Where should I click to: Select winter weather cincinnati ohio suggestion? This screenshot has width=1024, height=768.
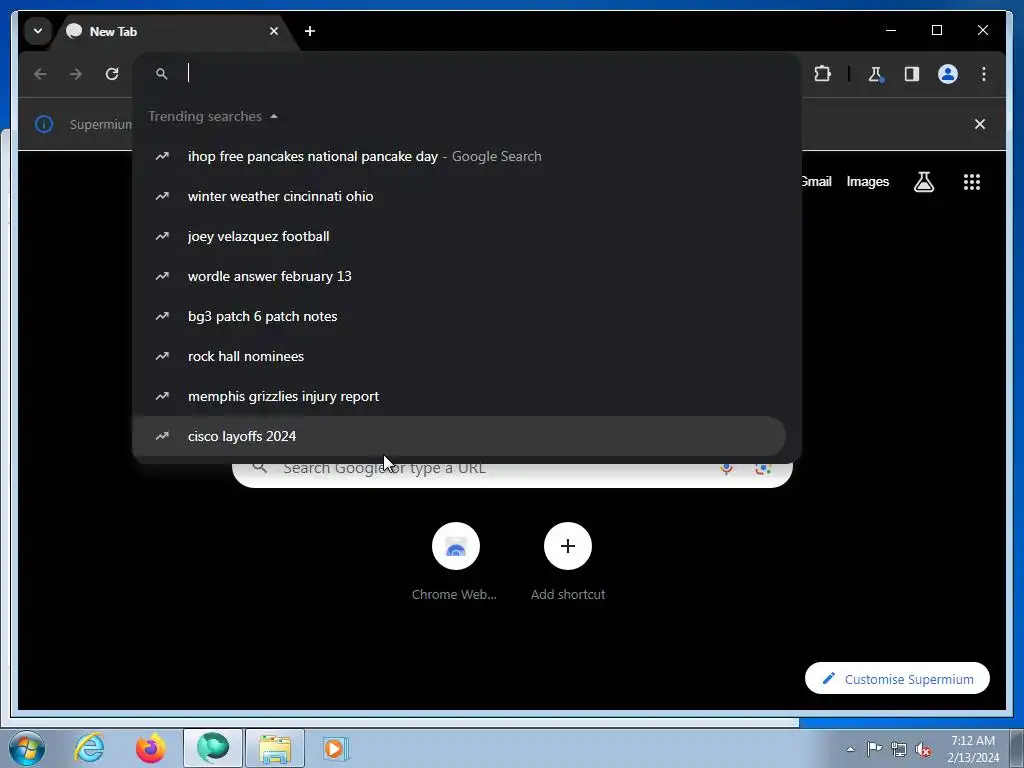(458, 196)
